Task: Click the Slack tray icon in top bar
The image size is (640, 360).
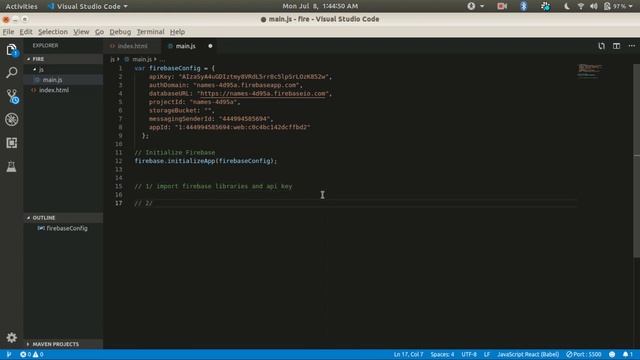Action: click(545, 6)
